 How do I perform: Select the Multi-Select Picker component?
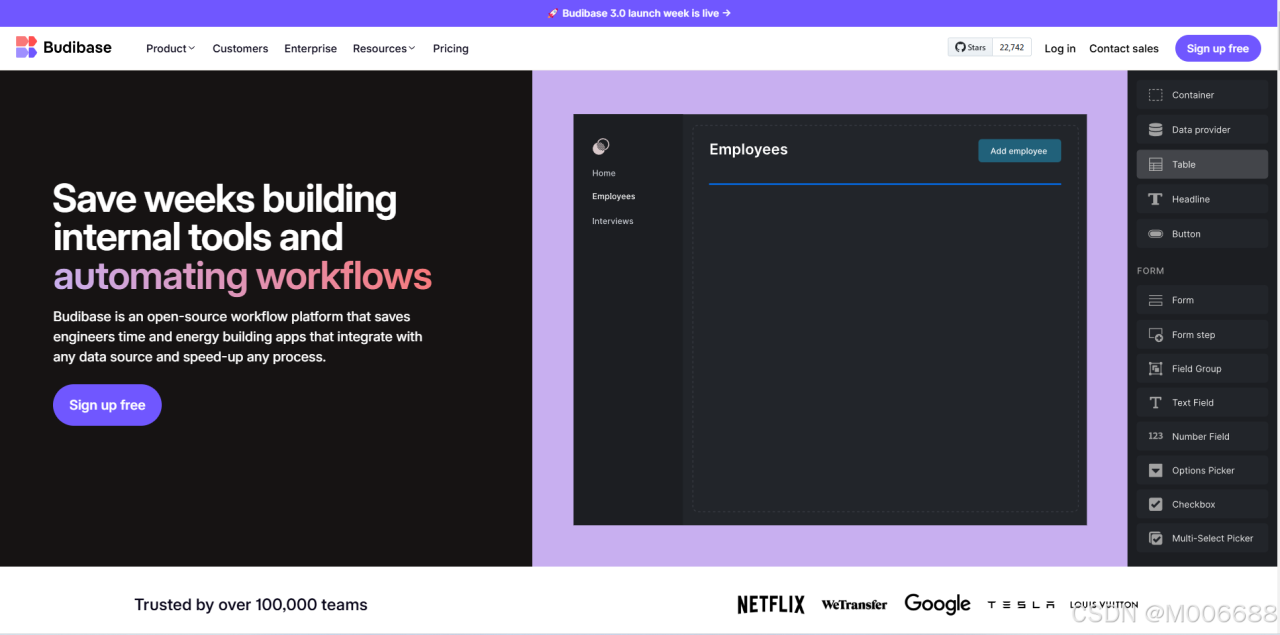pos(1202,538)
